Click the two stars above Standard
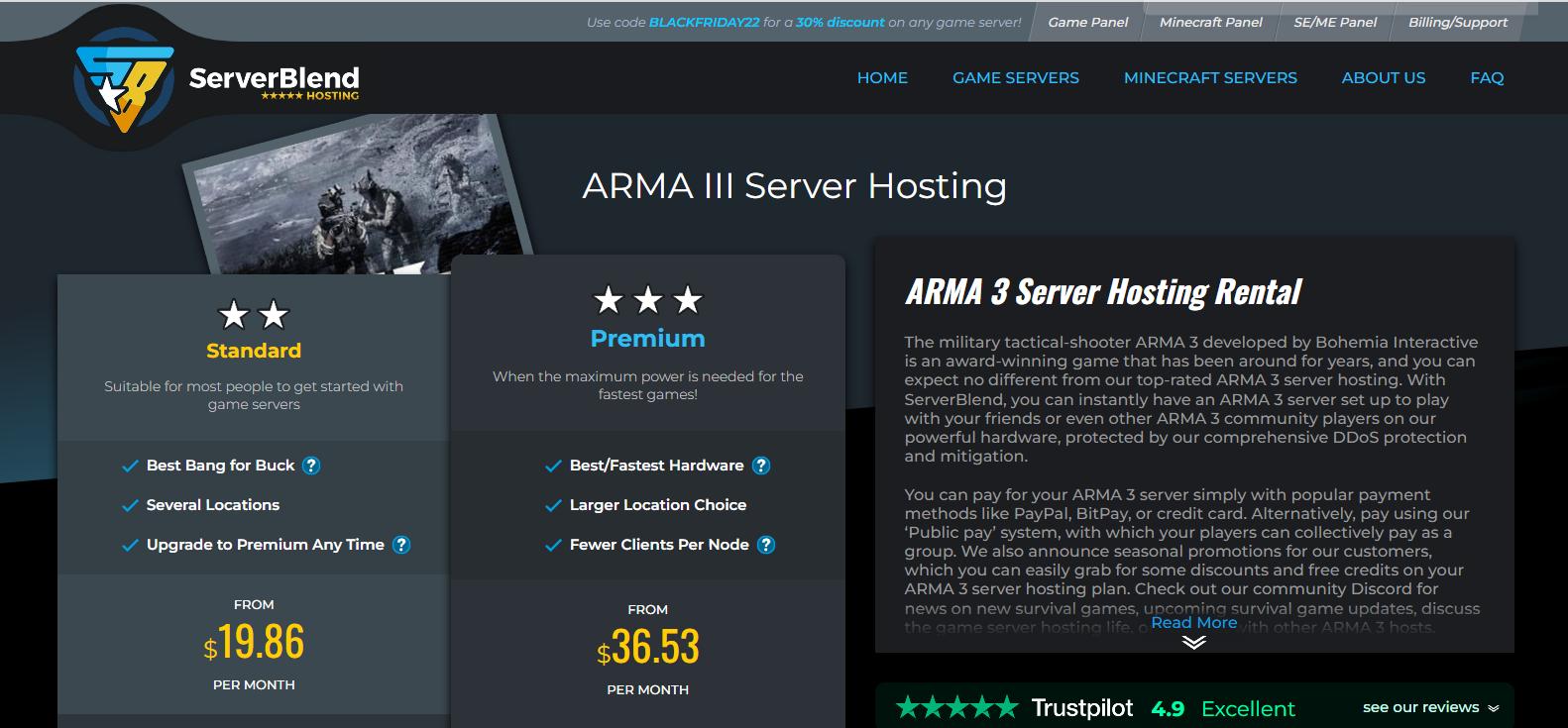This screenshot has width=1568, height=728. tap(254, 315)
